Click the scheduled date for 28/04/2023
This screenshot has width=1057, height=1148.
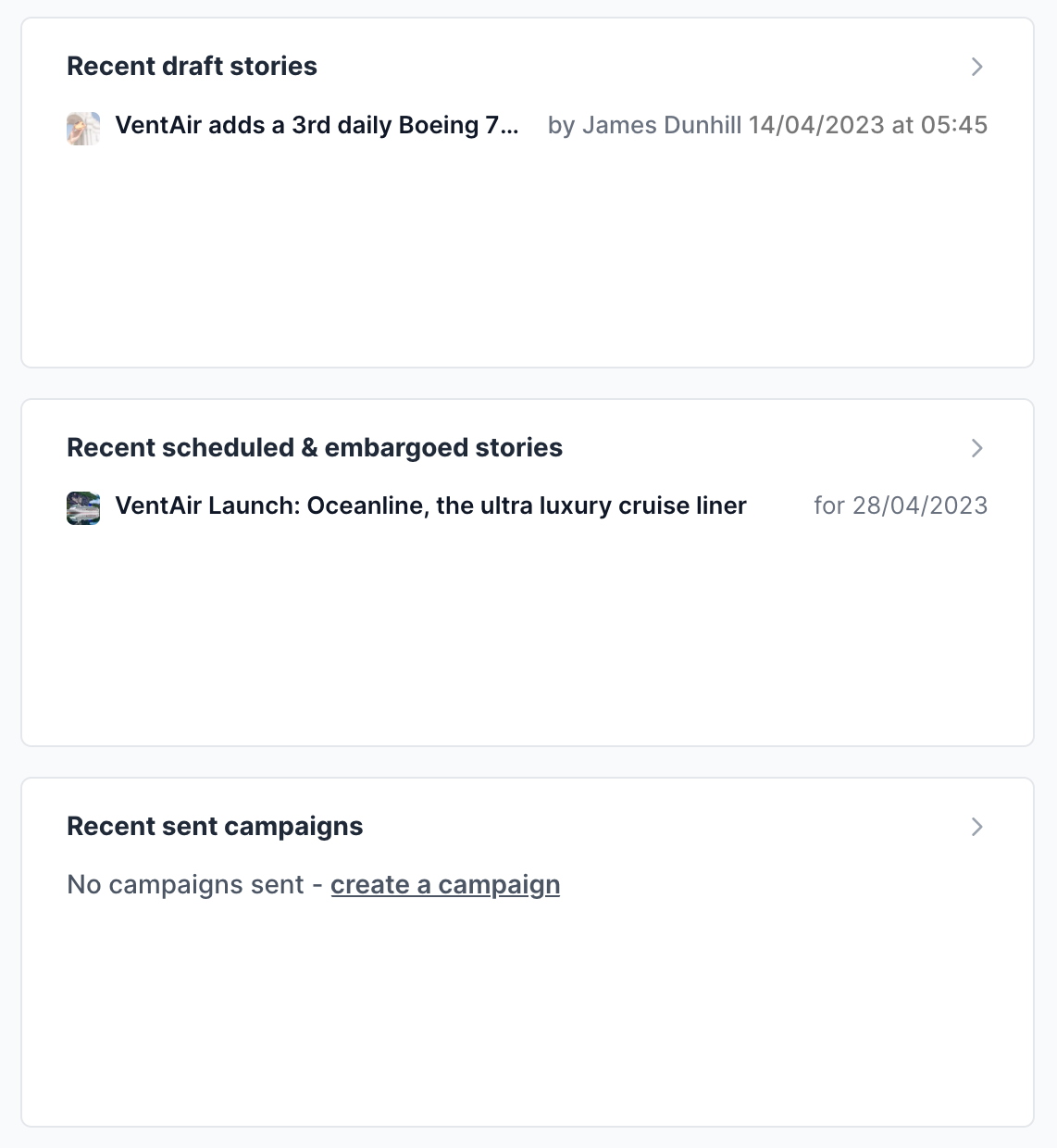tap(901, 505)
